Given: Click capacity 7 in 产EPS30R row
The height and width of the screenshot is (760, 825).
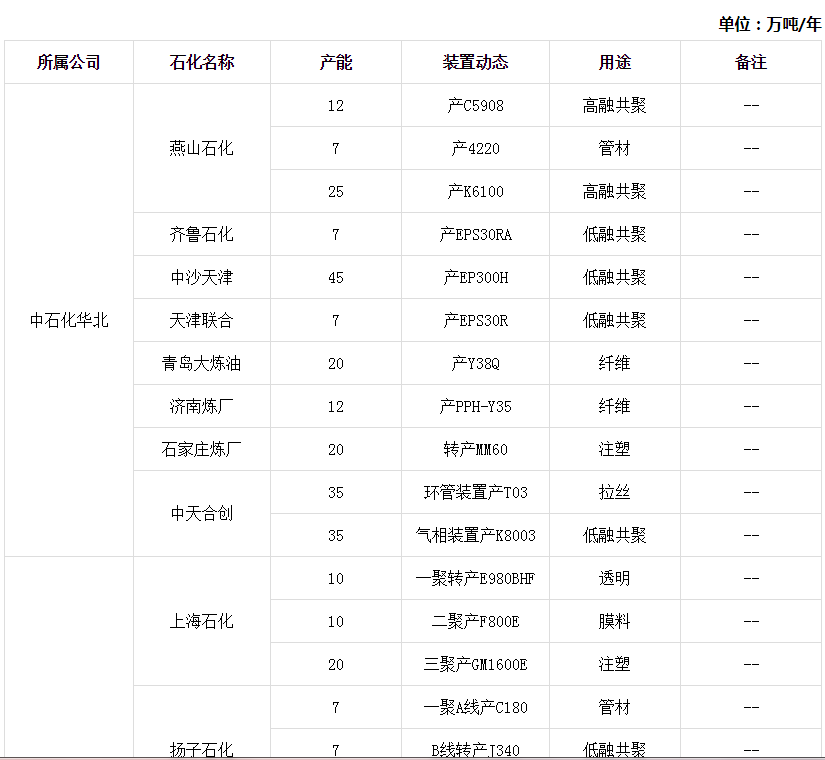Looking at the screenshot, I should click(x=336, y=321).
